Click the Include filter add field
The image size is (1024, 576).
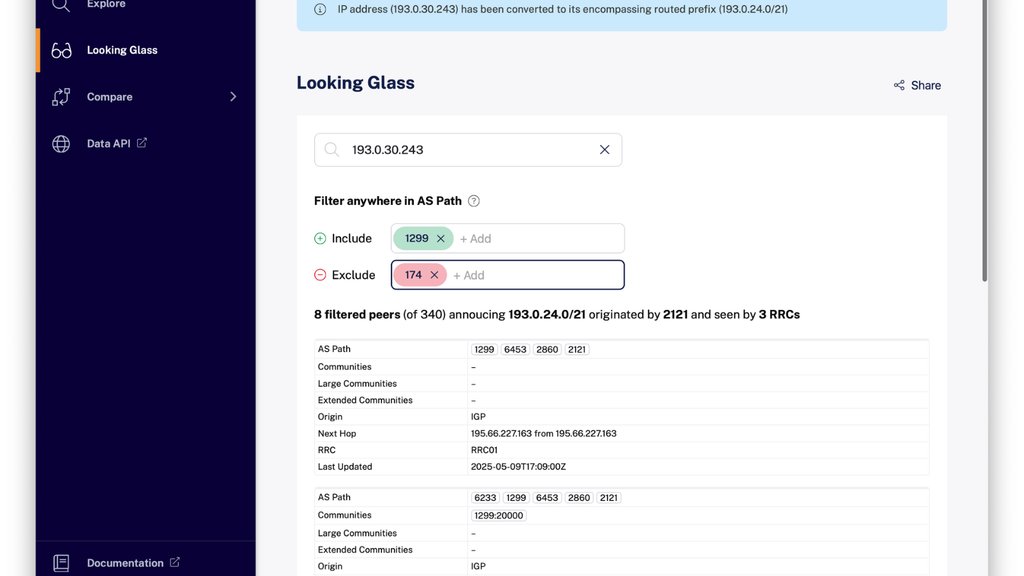coord(537,239)
